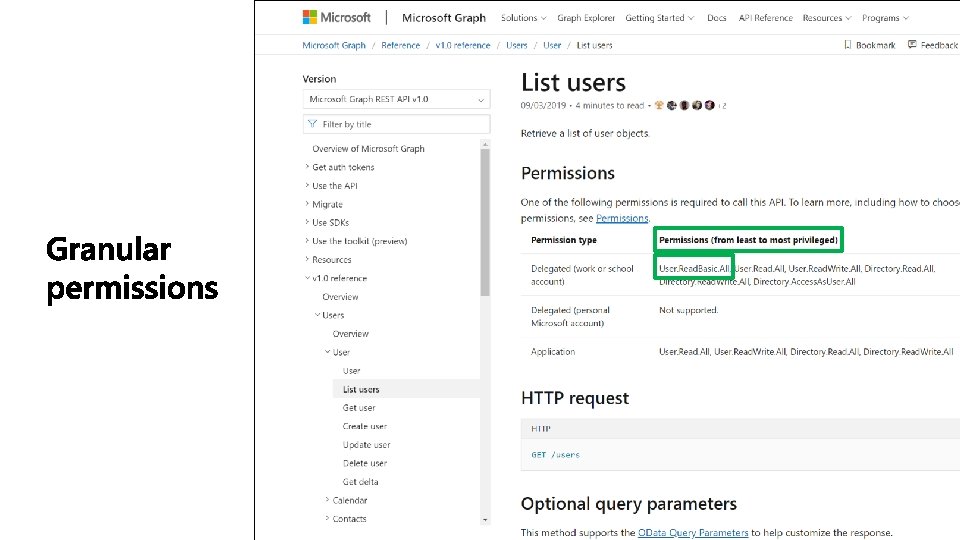The image size is (960, 540).
Task: Expand the Calendar tree node
Action: click(x=328, y=500)
